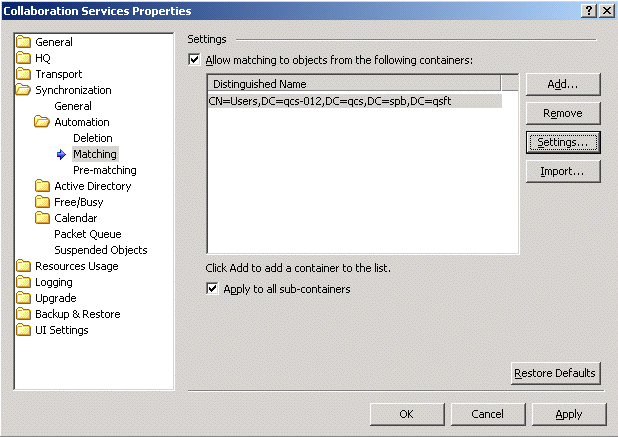Click the Backup & Restore folder icon

point(24,314)
